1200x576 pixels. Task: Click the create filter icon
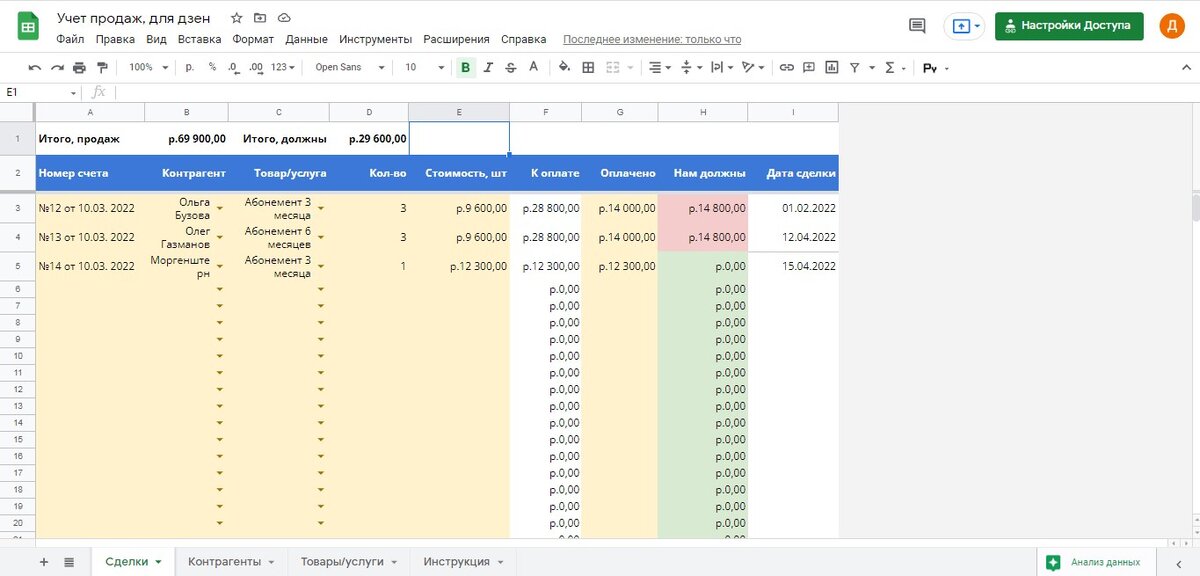855,67
